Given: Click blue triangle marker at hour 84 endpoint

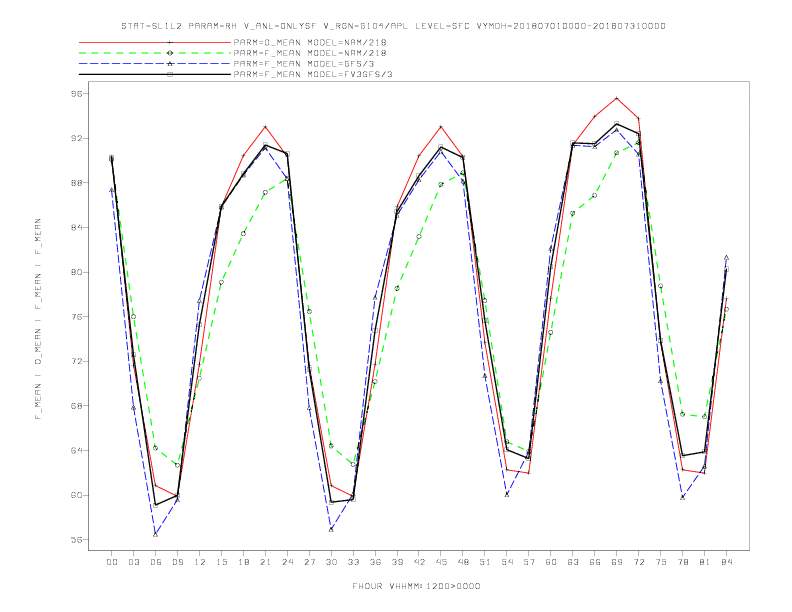Looking at the screenshot, I should point(726,258).
